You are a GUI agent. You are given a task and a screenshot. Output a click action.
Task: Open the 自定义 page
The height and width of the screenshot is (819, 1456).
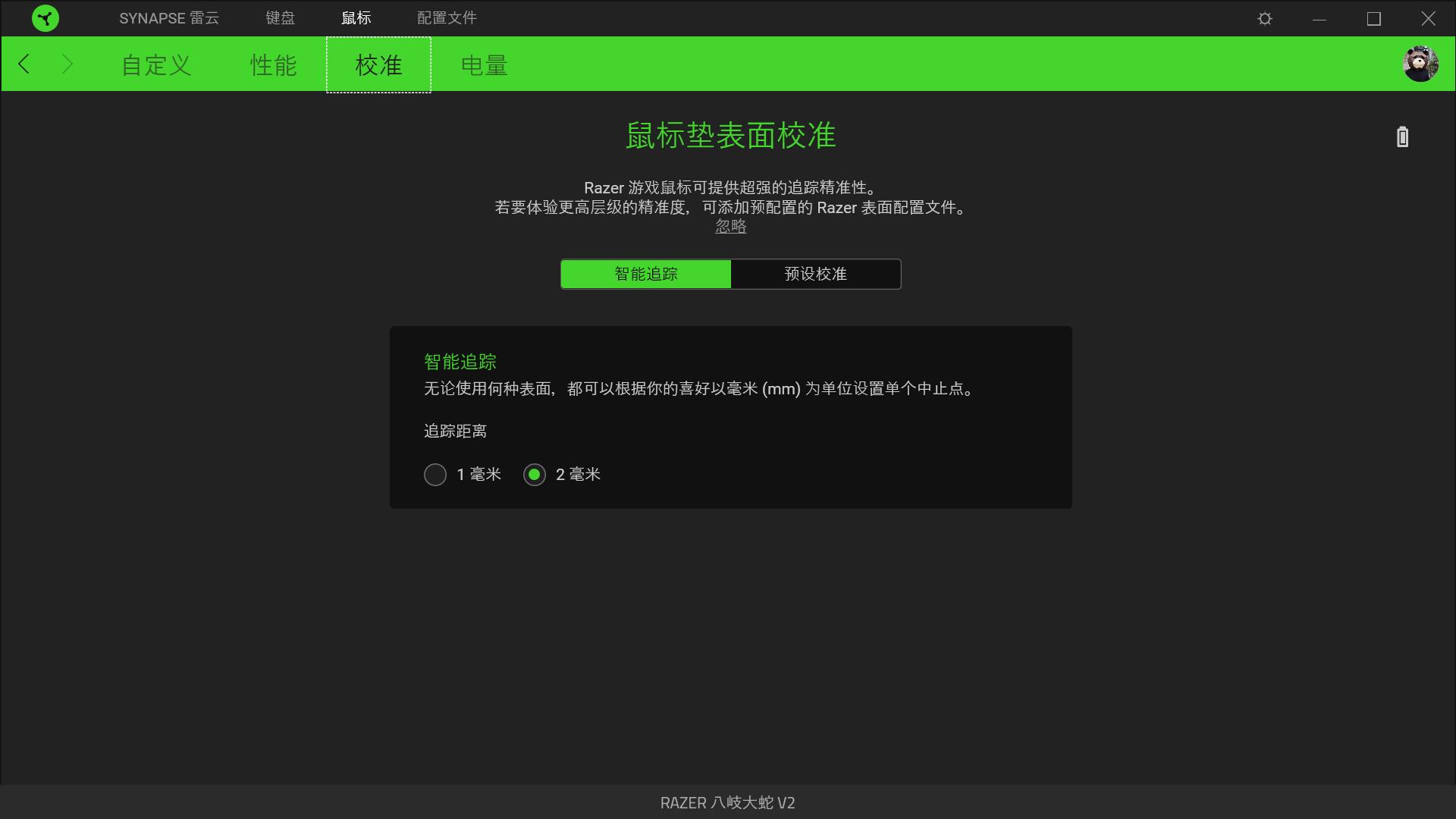tap(155, 64)
